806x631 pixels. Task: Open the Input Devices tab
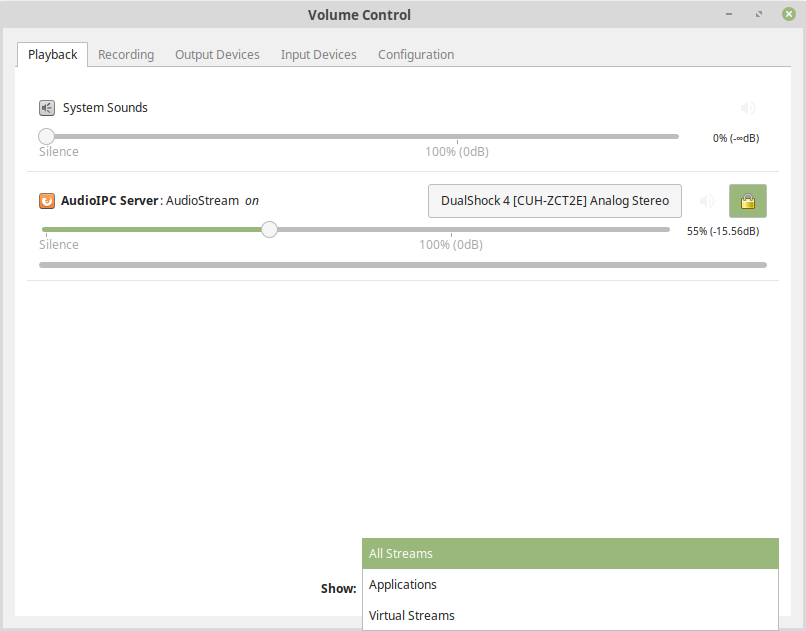pyautogui.click(x=318, y=54)
